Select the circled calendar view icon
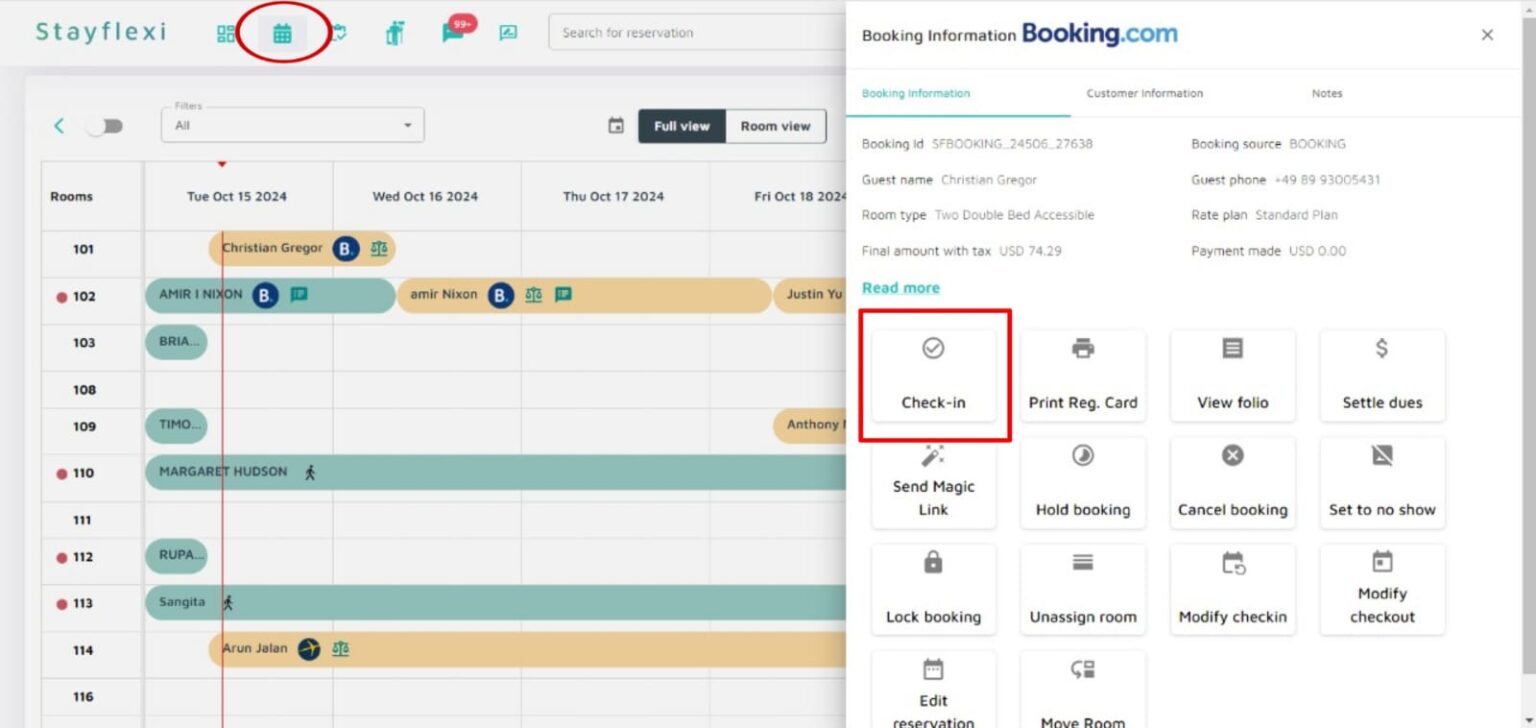Screen dimensions: 1536x728 click(283, 31)
